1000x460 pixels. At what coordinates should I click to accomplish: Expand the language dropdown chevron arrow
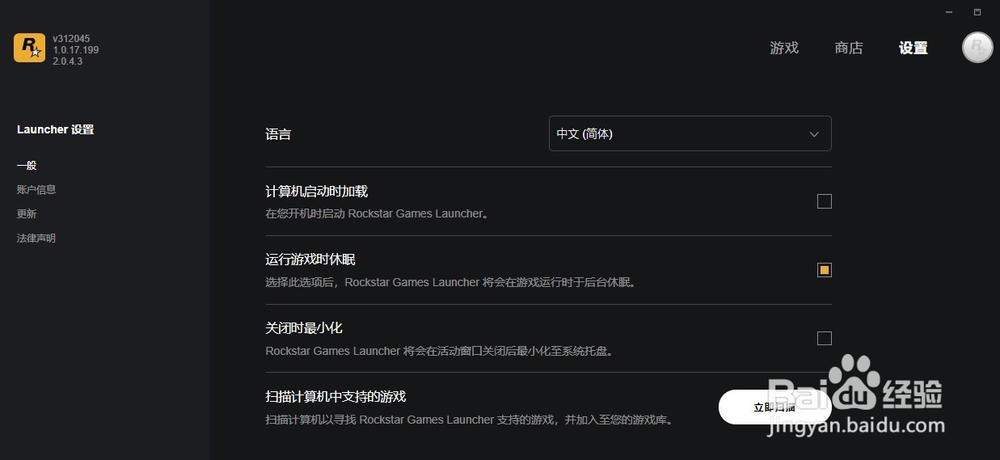point(814,134)
